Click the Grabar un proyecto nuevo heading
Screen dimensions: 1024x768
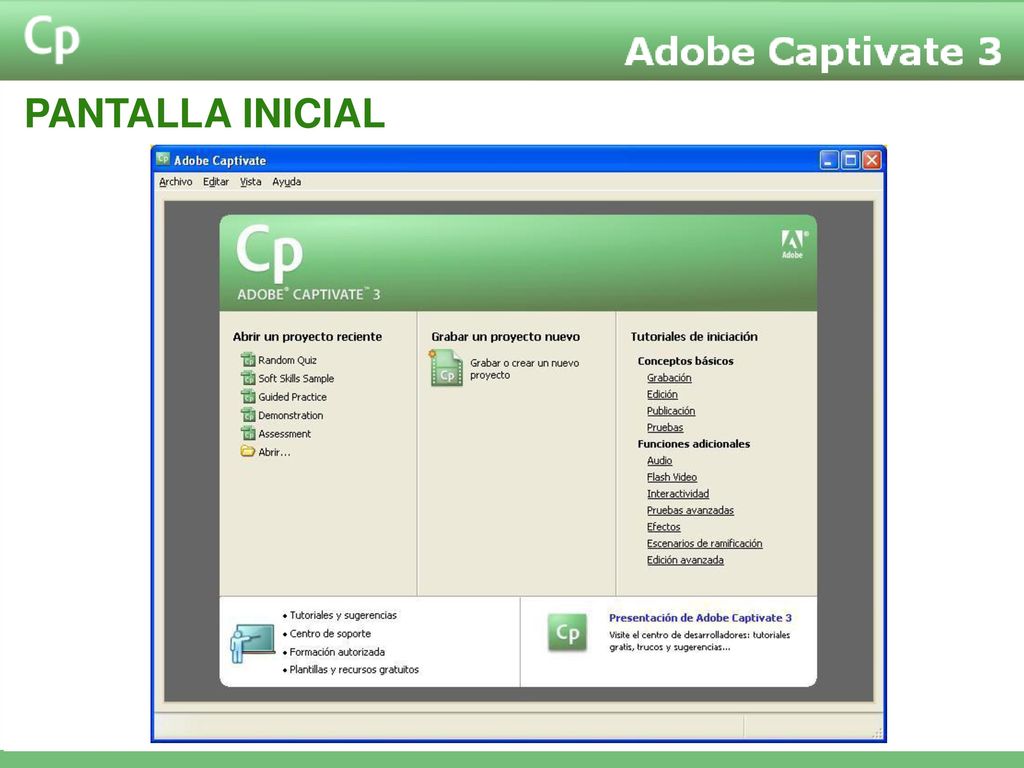[505, 337]
